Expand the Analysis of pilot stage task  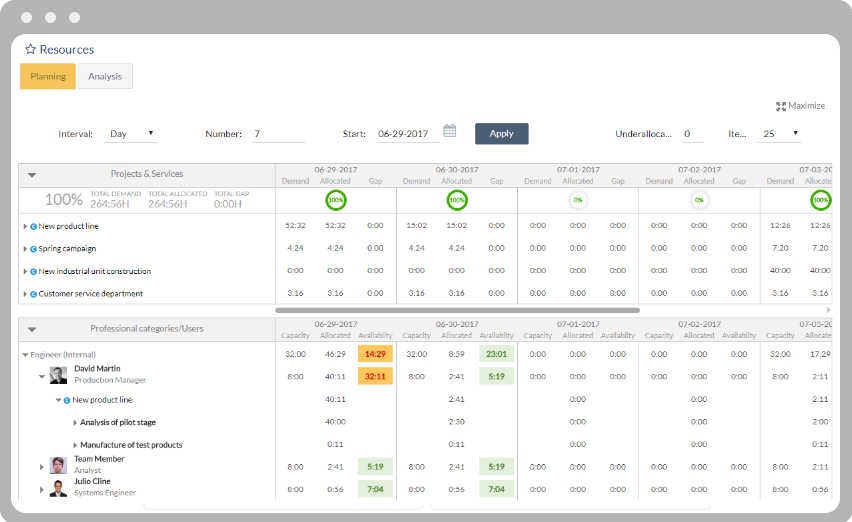coord(75,423)
